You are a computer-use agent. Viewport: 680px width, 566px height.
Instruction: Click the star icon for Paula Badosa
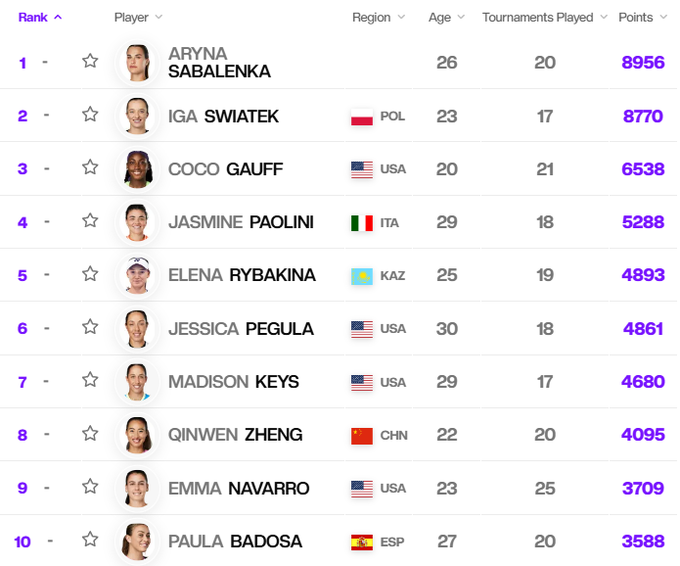(x=90, y=539)
